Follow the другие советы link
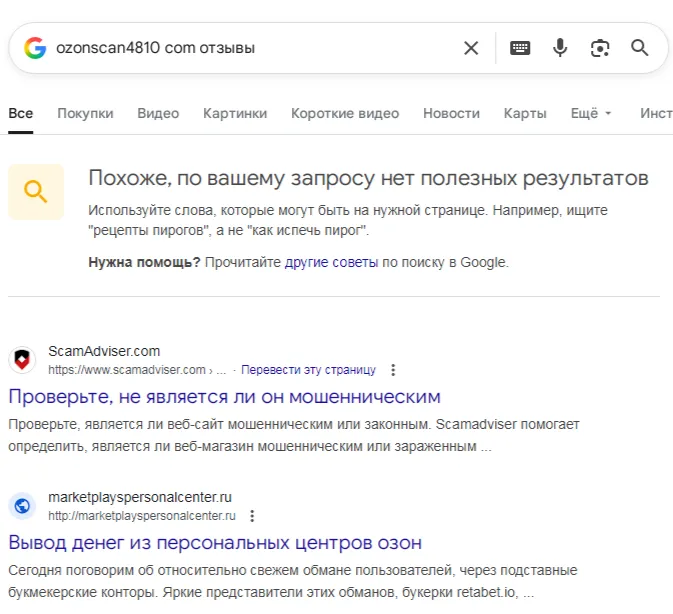The width and height of the screenshot is (673, 614). pyautogui.click(x=331, y=262)
